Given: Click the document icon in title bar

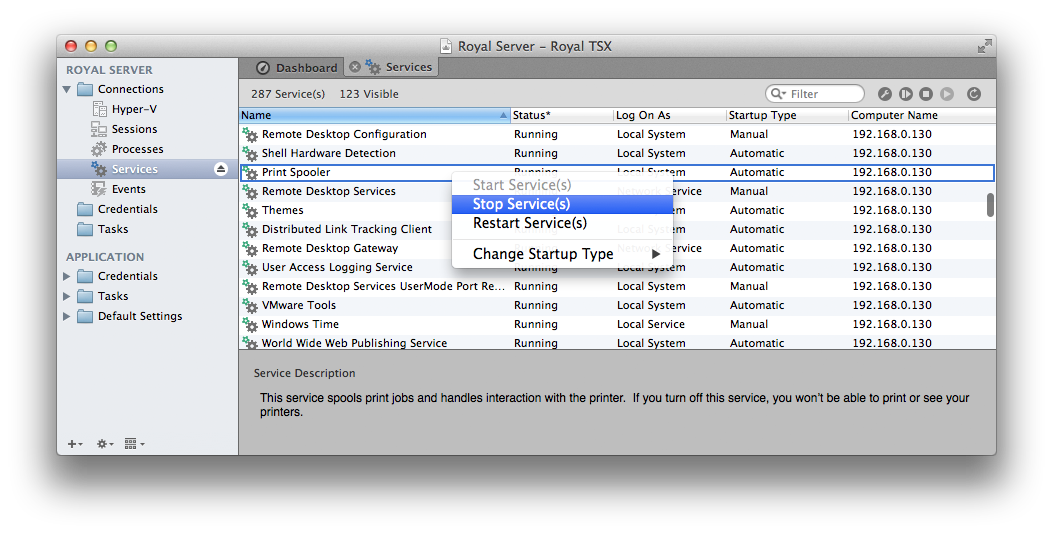Looking at the screenshot, I should tap(446, 46).
